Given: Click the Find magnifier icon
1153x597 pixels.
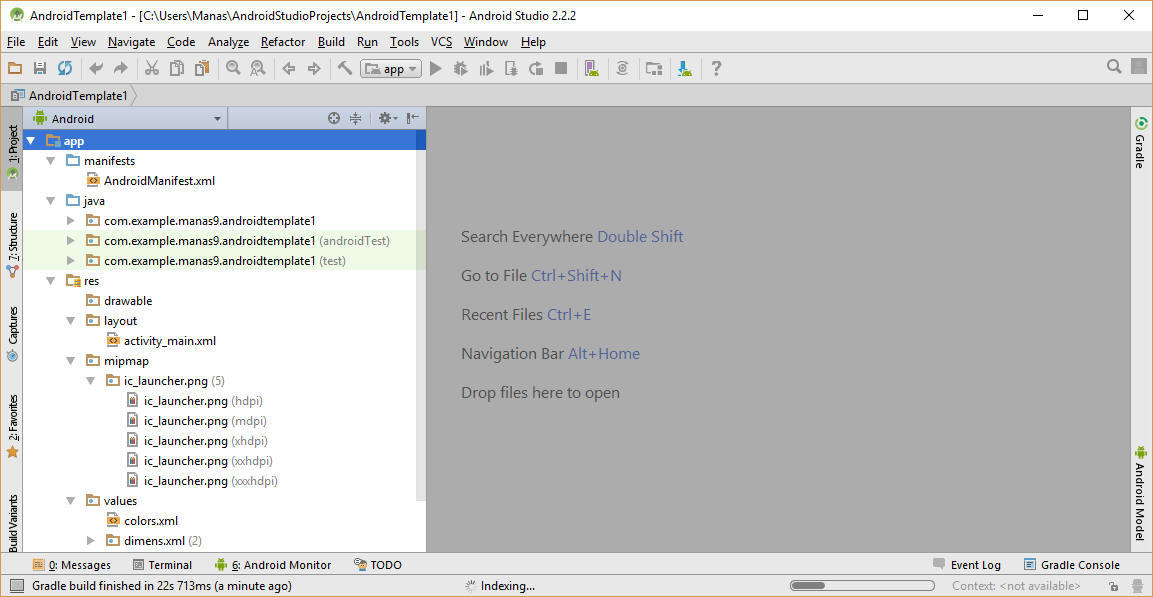Looking at the screenshot, I should point(233,68).
